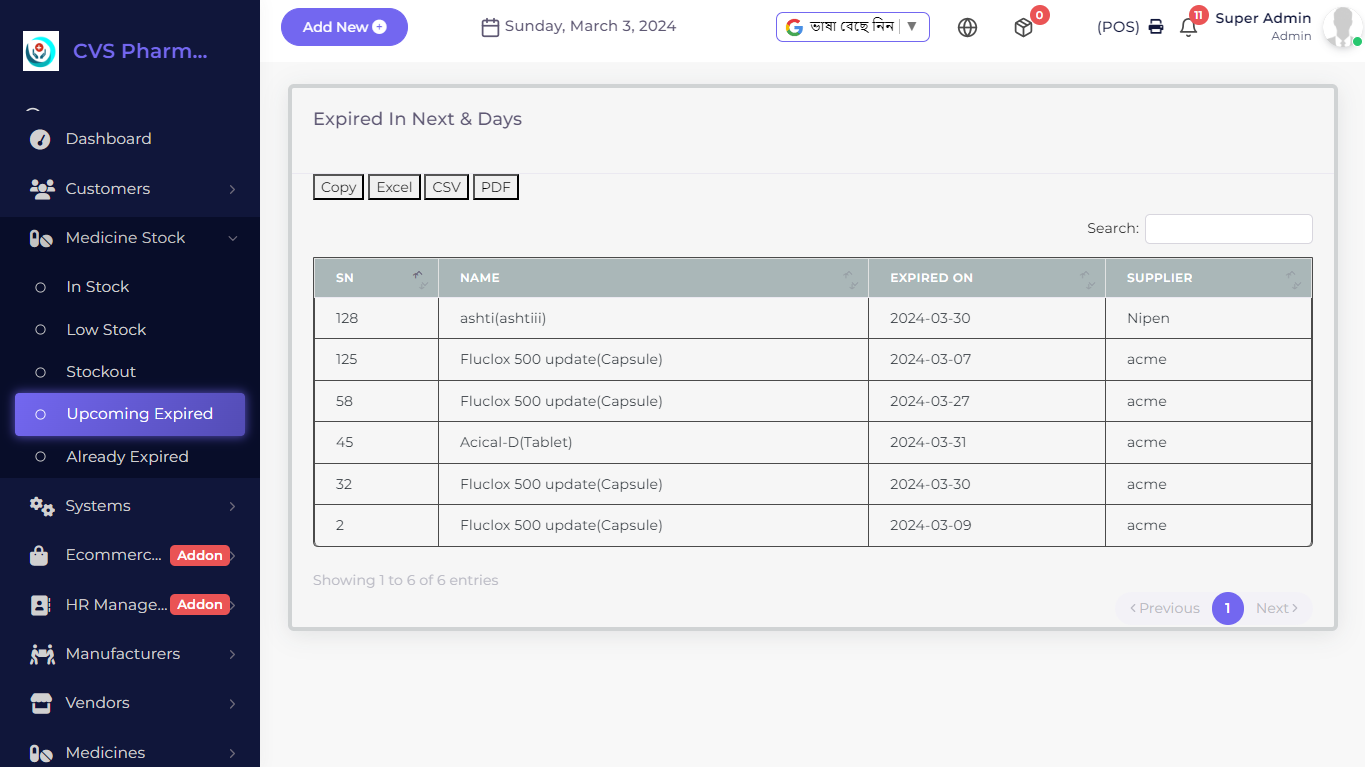Open the Super Admin profile avatar
The image size is (1365, 767).
[x=1340, y=27]
